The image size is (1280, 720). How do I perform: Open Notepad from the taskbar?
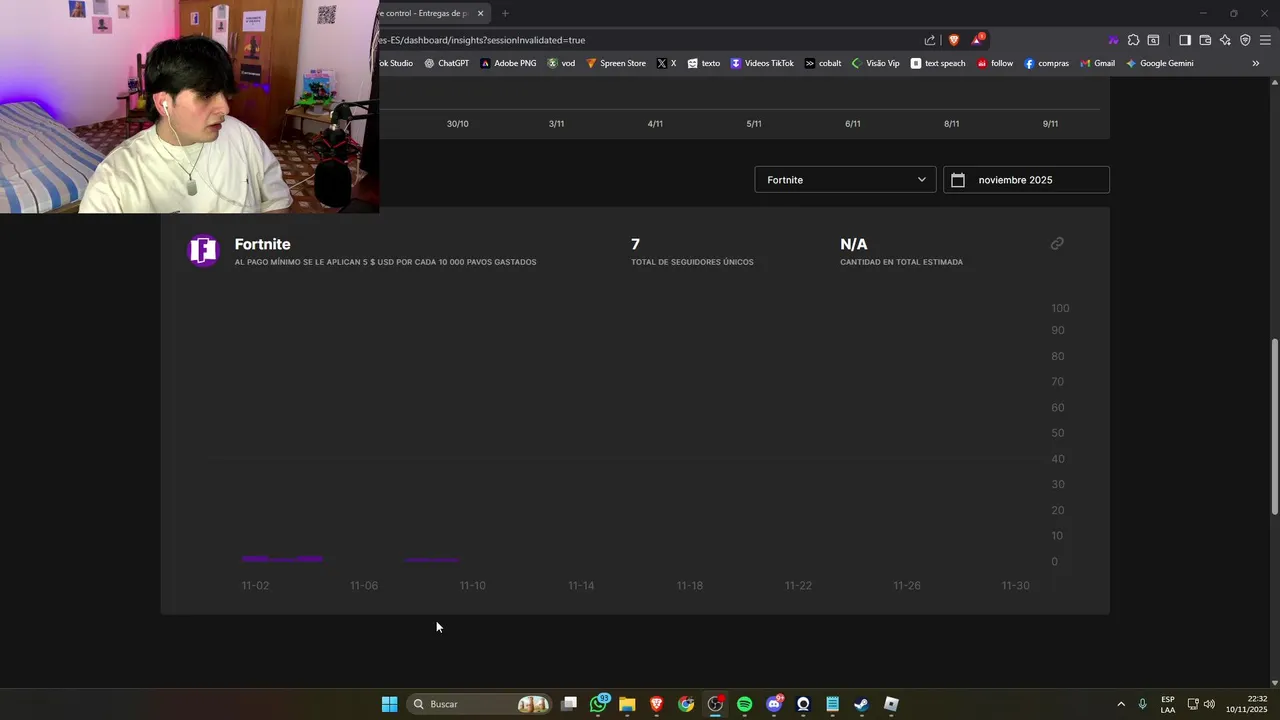(832, 704)
